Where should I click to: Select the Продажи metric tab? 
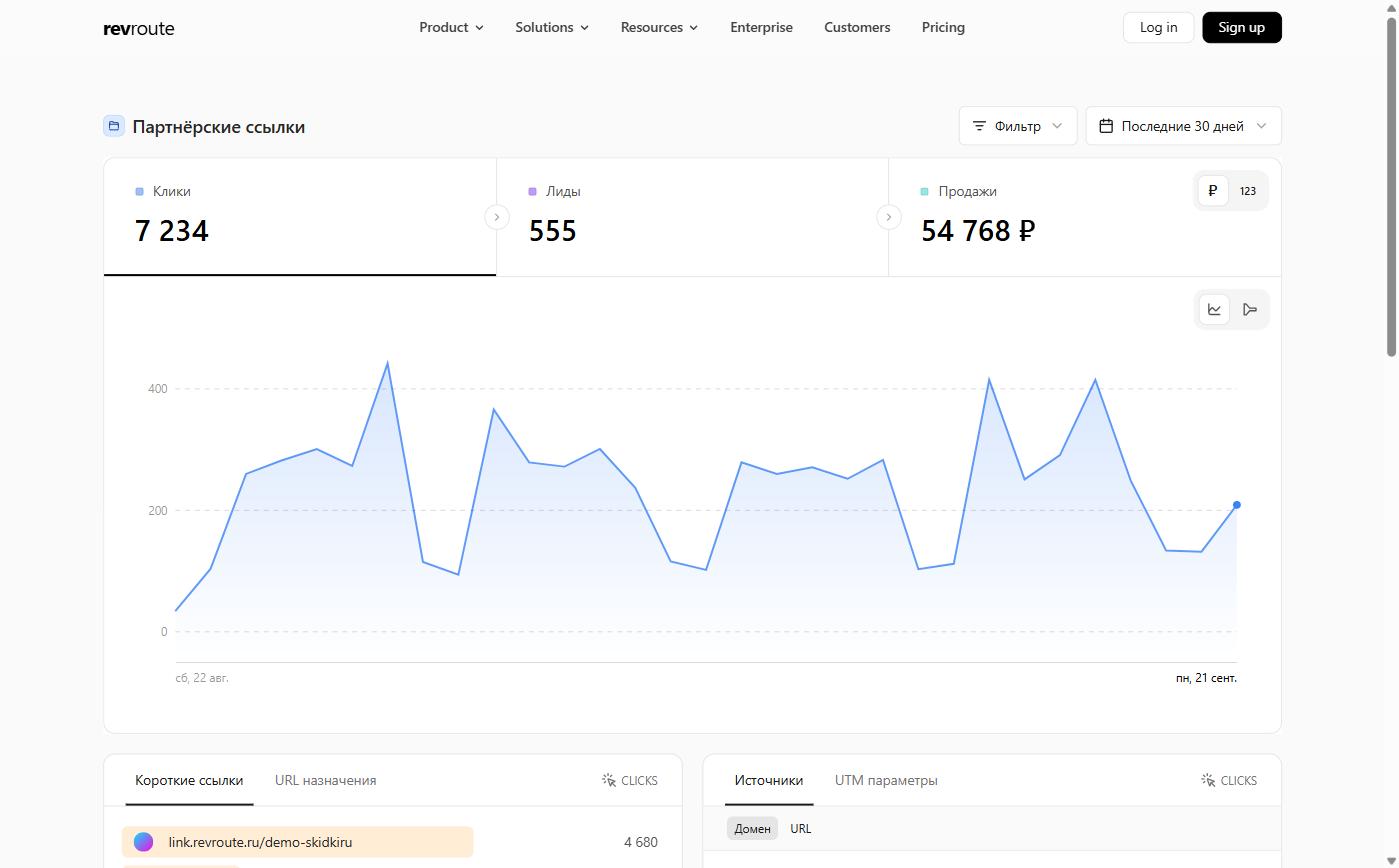[1085, 217]
